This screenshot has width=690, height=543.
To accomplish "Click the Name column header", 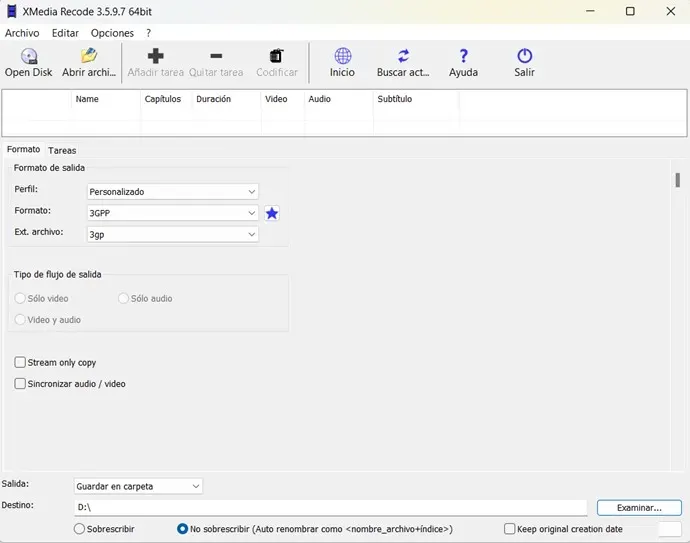I will [106, 99].
